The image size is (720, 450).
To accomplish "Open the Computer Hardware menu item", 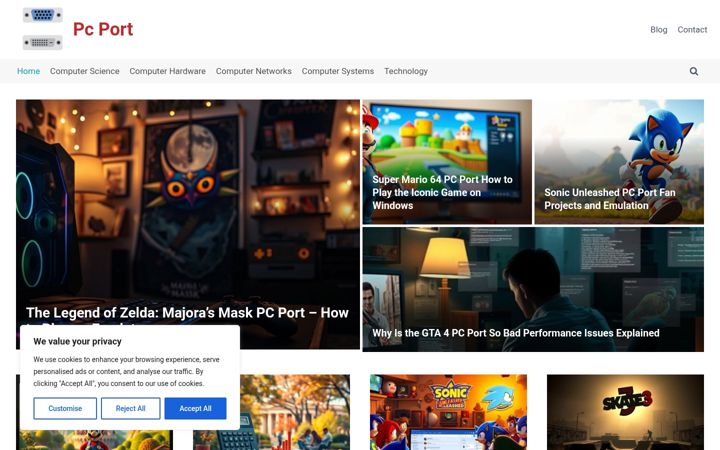I will tap(168, 71).
